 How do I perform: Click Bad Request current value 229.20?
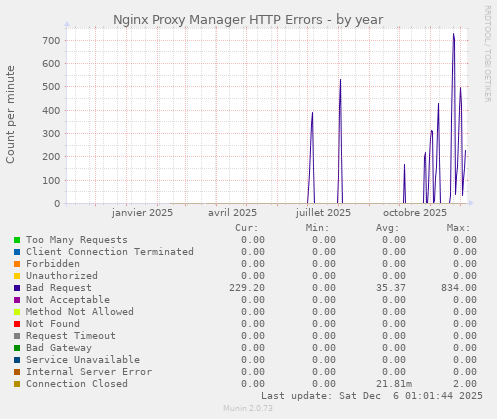click(247, 288)
